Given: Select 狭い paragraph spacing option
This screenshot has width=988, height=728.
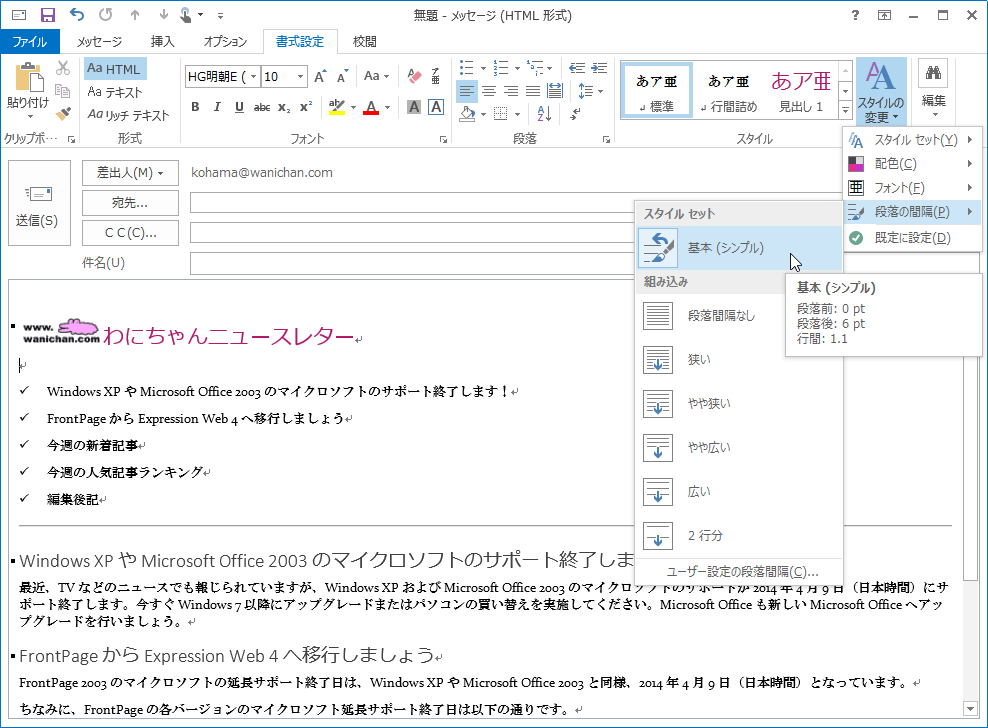Looking at the screenshot, I should pyautogui.click(x=739, y=359).
